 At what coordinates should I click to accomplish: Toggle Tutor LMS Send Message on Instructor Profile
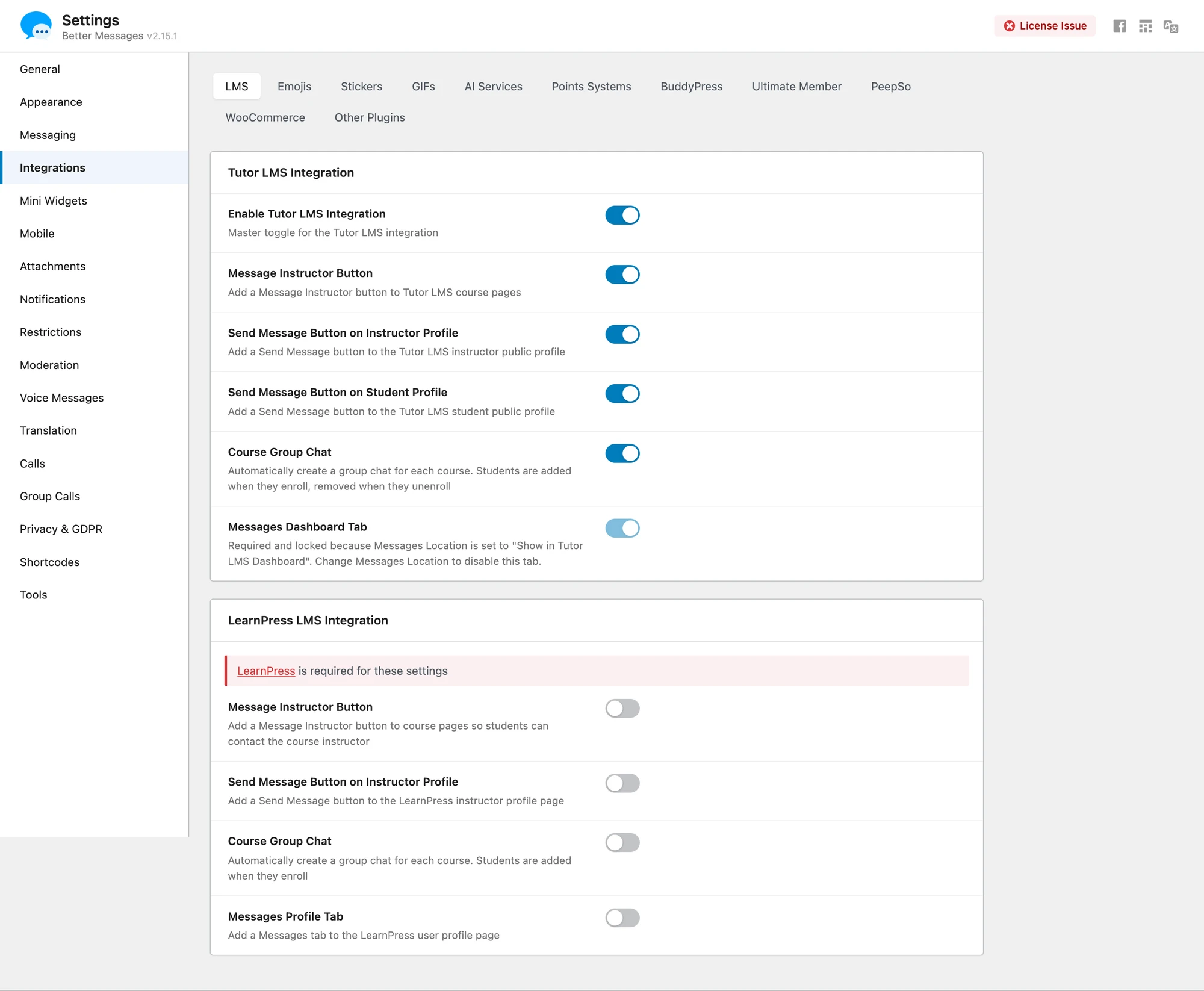point(622,334)
